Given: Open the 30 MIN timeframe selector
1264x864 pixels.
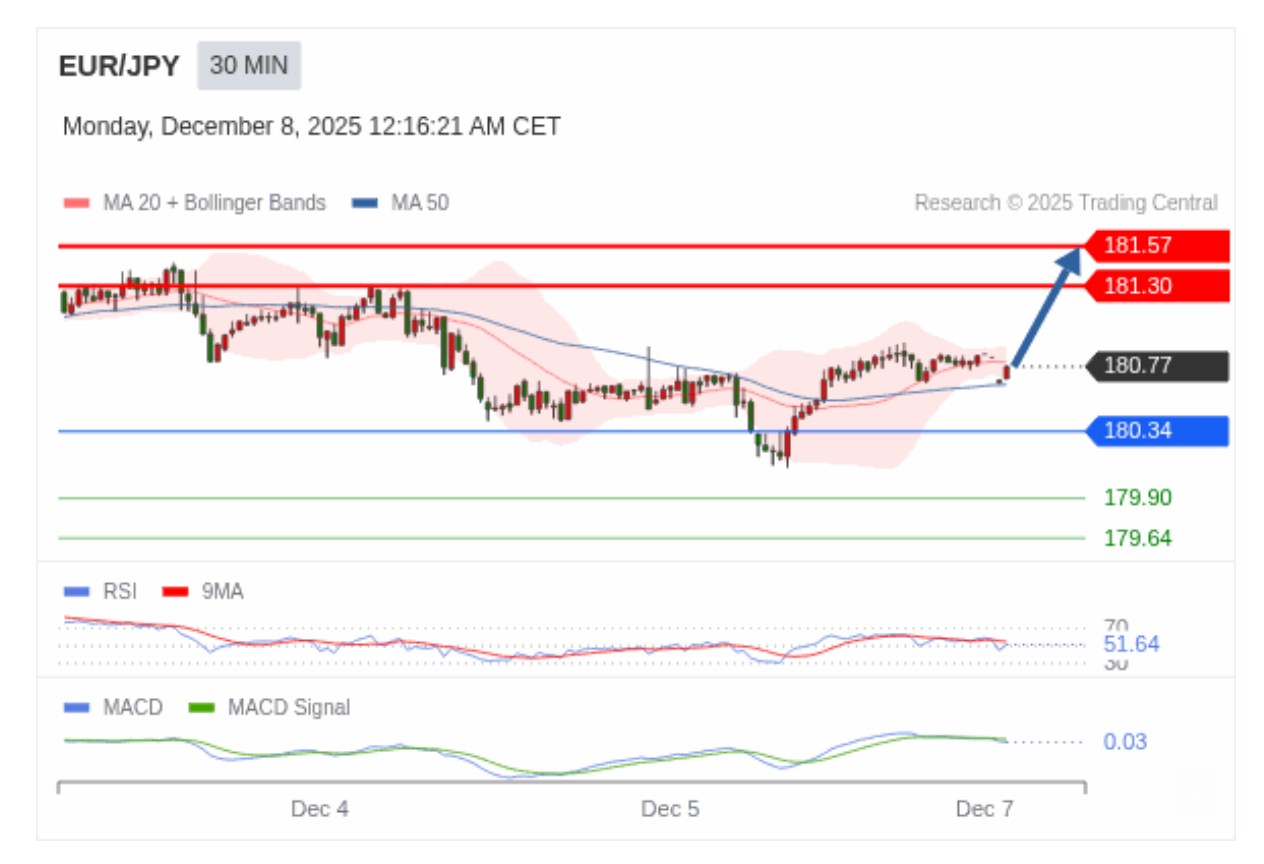Looking at the screenshot, I should (249, 66).
